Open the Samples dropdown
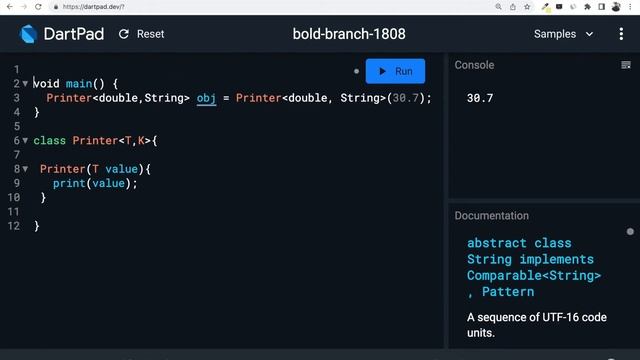 (x=564, y=34)
